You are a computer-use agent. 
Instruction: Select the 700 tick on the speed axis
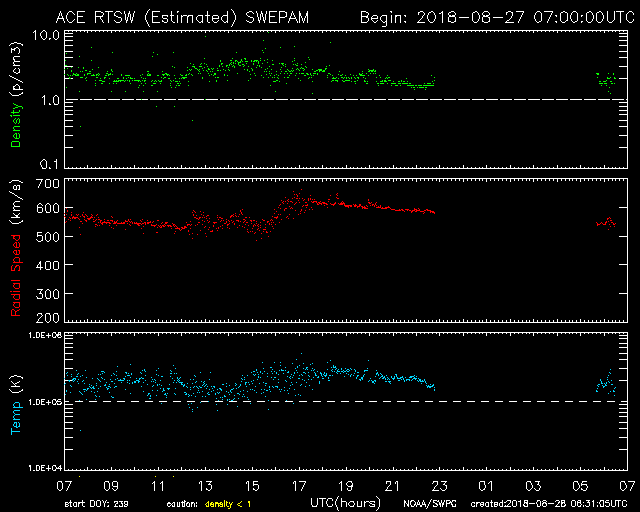(47, 185)
